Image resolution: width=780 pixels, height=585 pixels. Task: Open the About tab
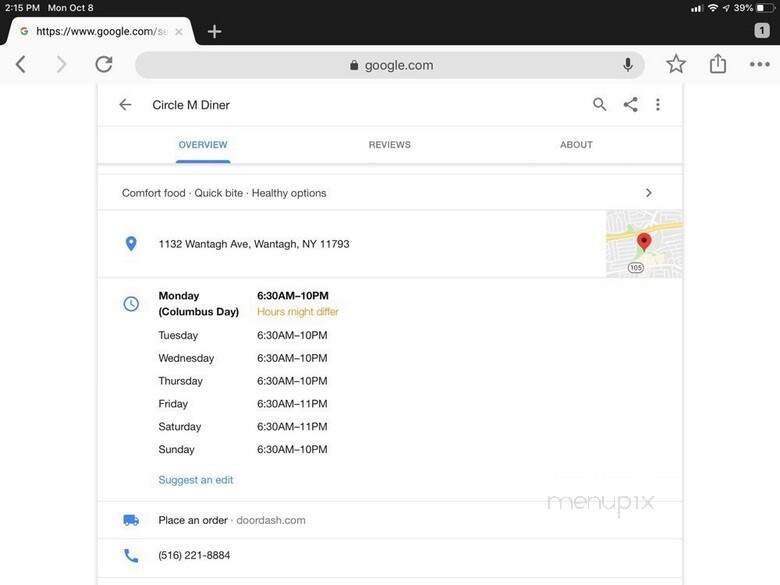(x=576, y=145)
